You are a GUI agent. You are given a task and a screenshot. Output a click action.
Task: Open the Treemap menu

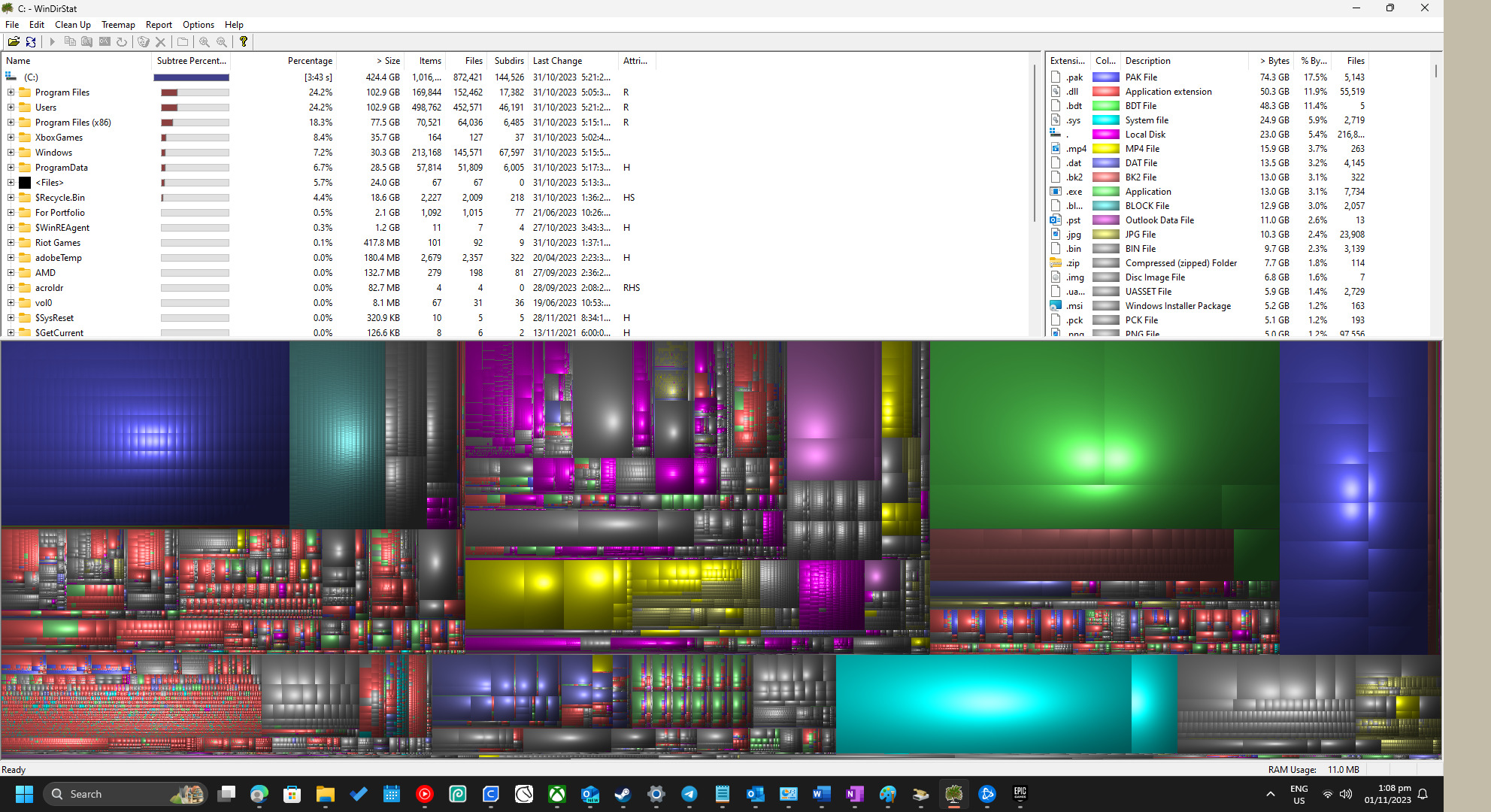118,25
